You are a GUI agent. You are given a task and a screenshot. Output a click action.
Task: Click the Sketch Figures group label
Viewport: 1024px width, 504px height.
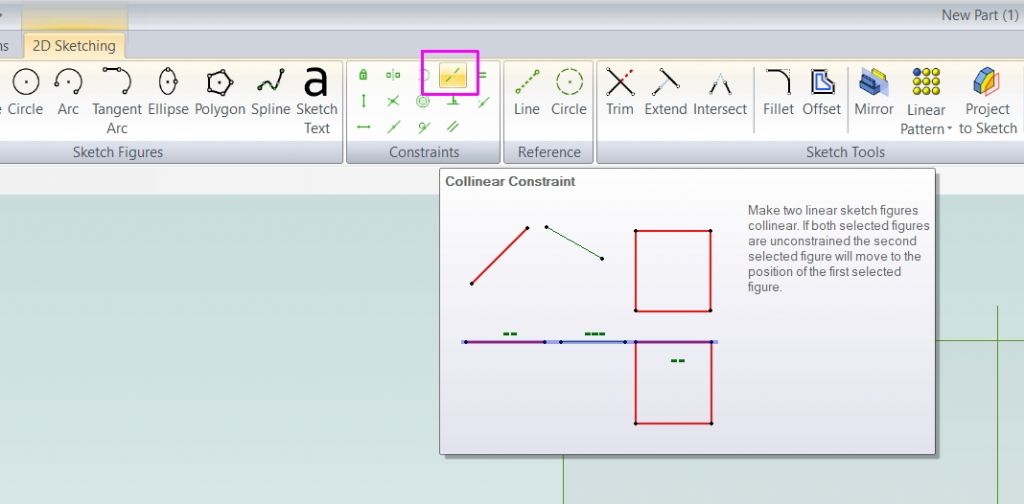tap(118, 152)
